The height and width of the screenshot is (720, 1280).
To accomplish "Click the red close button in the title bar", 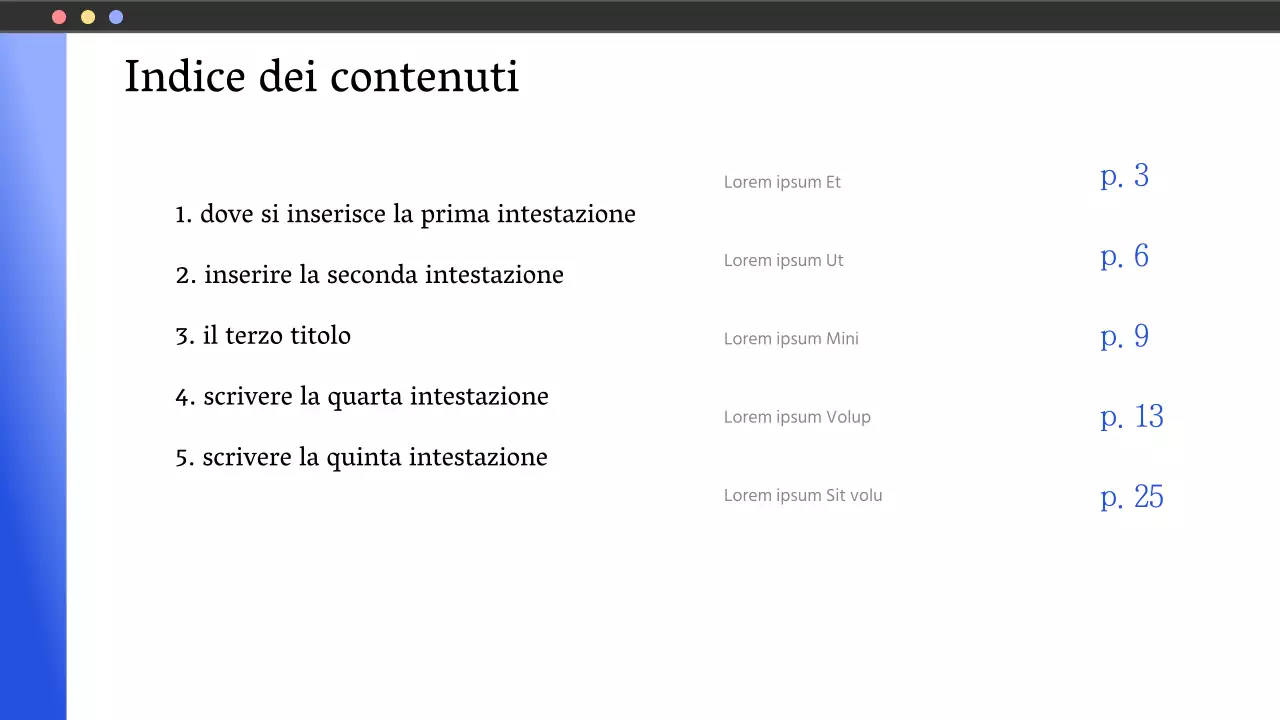I will tap(59, 16).
